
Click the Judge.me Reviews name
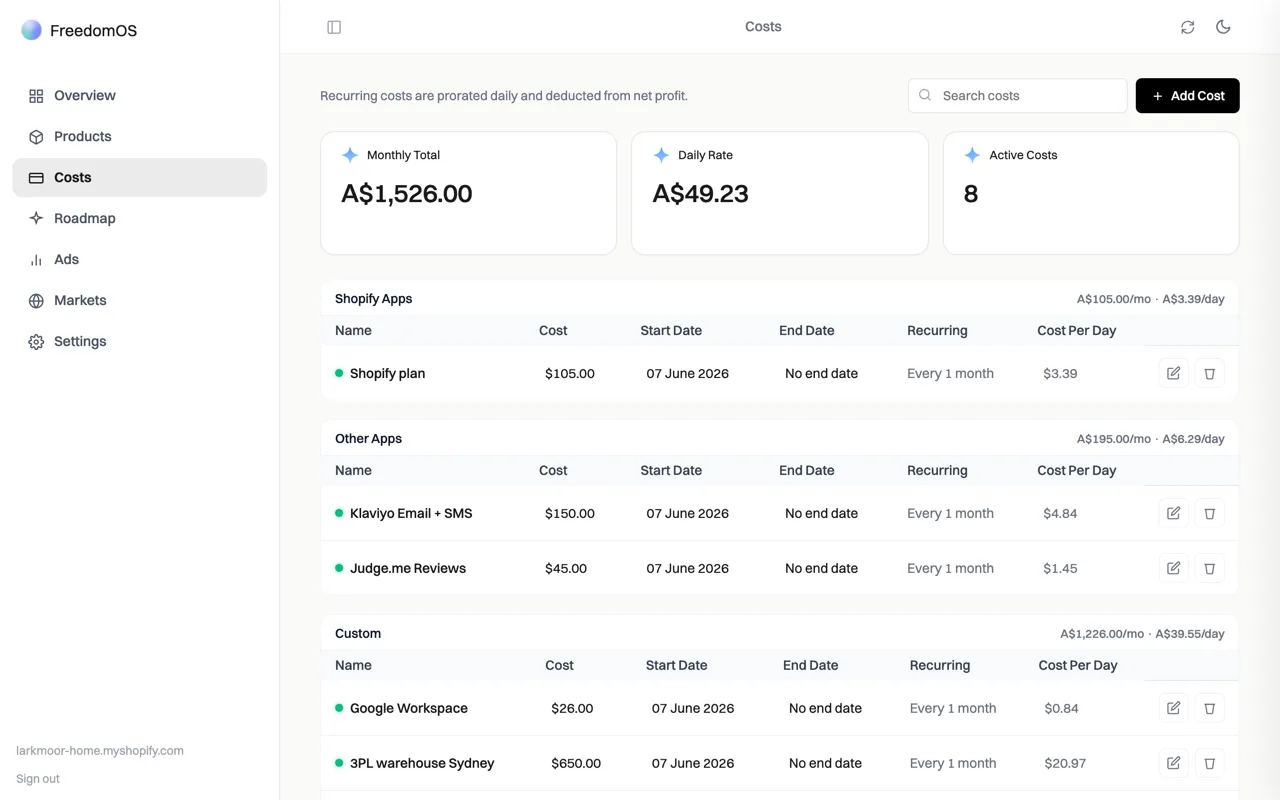point(408,568)
